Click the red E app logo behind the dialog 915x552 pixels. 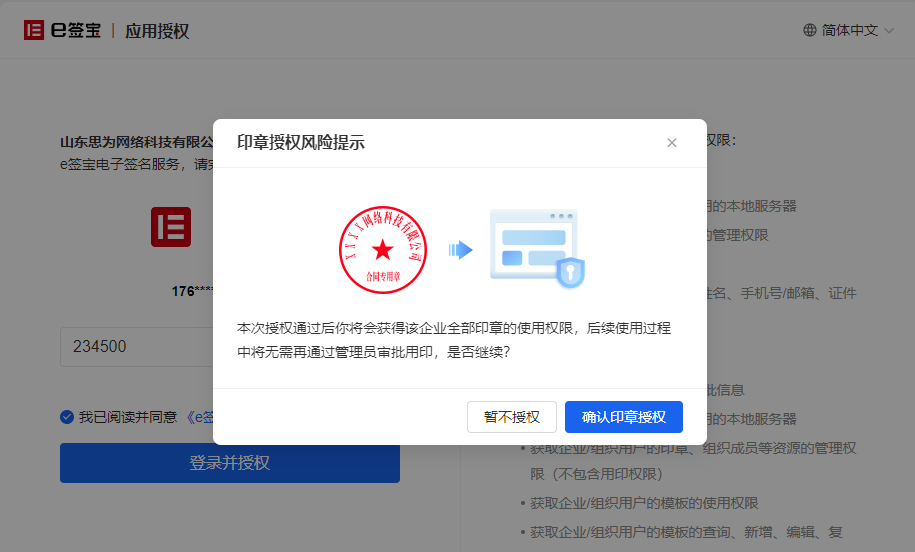coord(171,227)
